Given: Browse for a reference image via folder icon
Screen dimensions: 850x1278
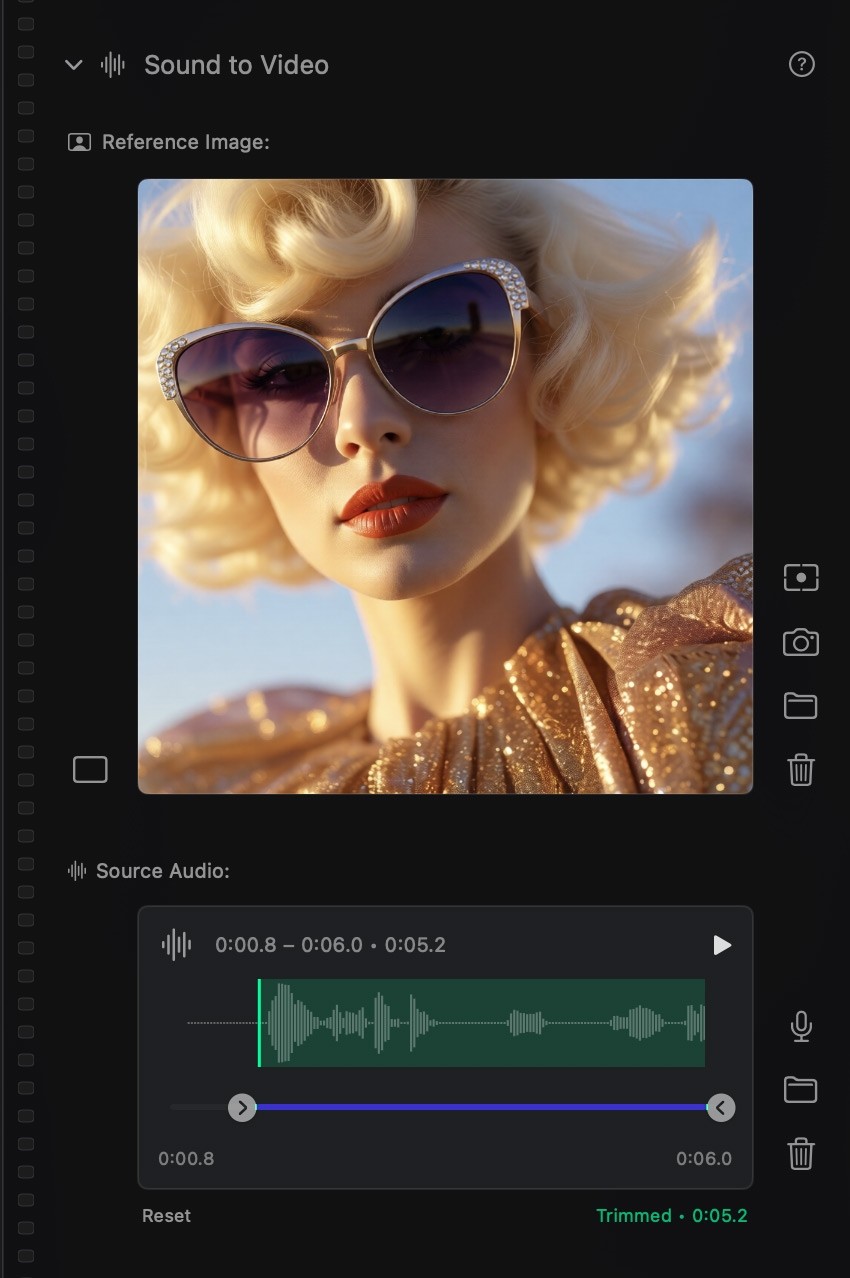Looking at the screenshot, I should (x=800, y=705).
